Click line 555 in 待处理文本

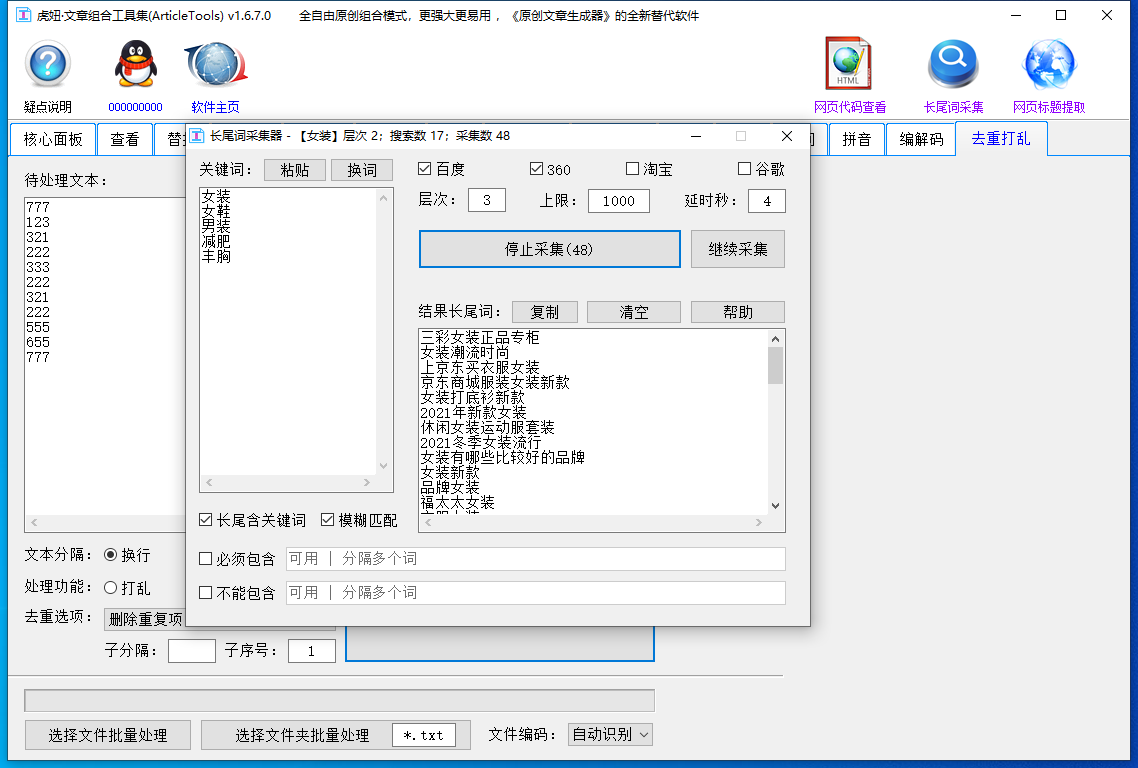coord(38,327)
